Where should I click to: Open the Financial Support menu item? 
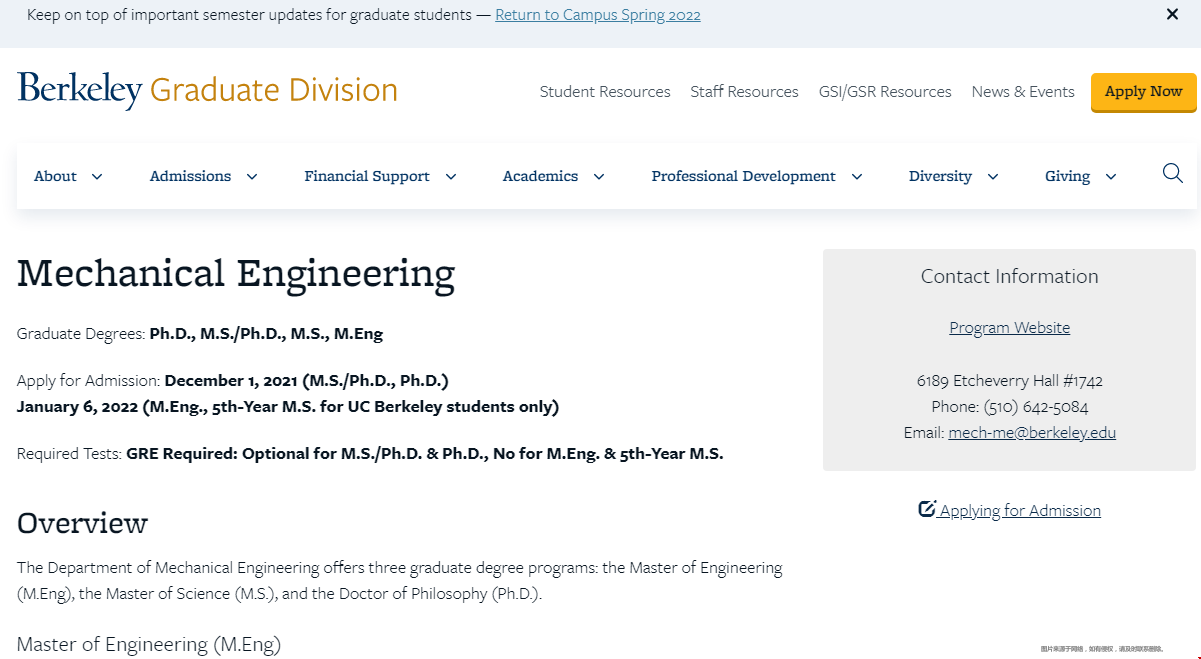tap(367, 176)
